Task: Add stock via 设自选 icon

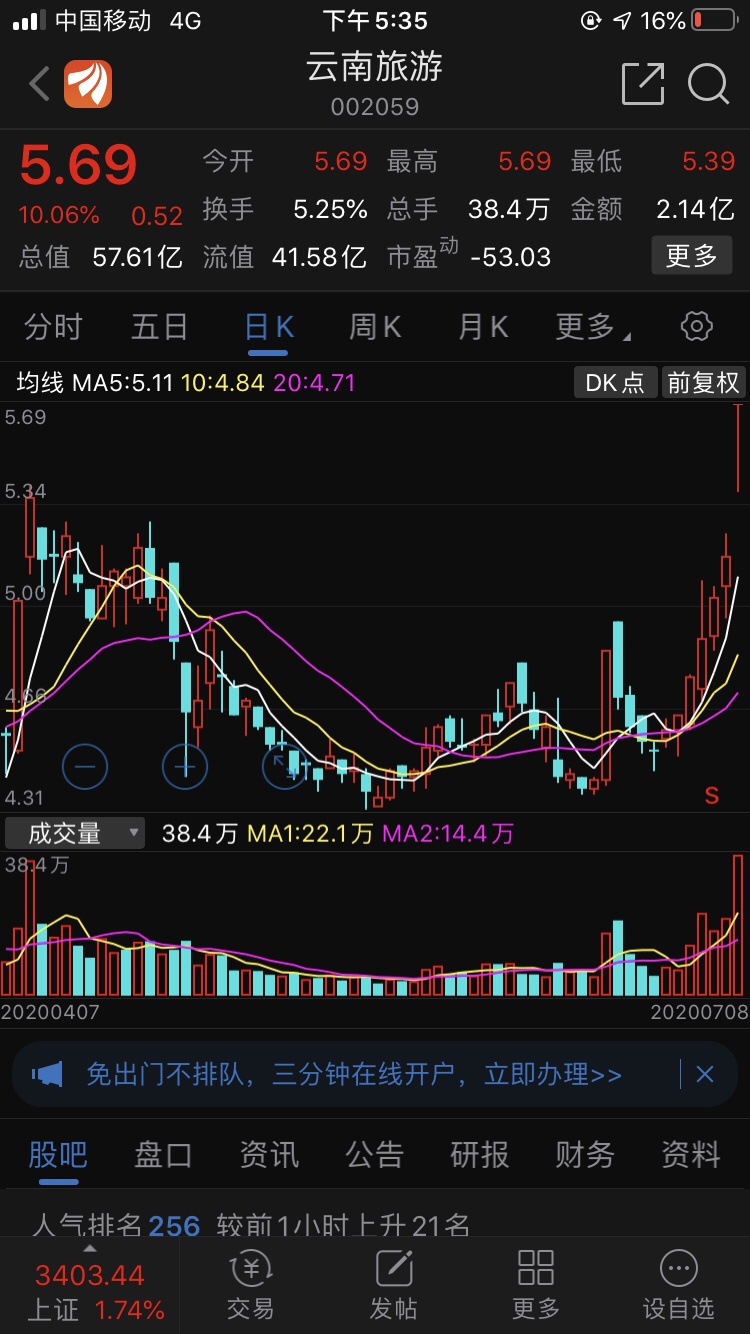Action: (678, 1284)
